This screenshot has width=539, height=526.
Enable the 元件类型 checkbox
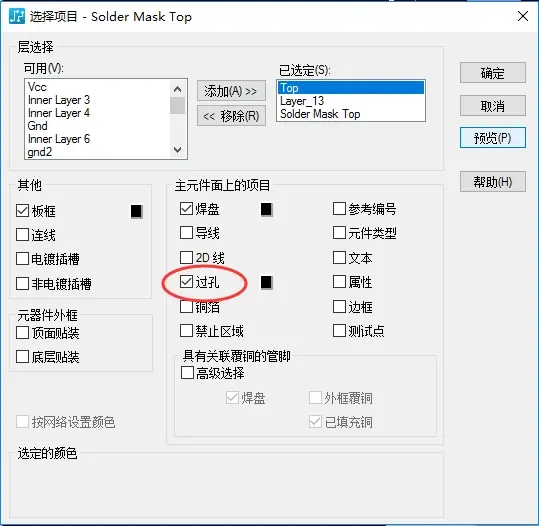339,233
